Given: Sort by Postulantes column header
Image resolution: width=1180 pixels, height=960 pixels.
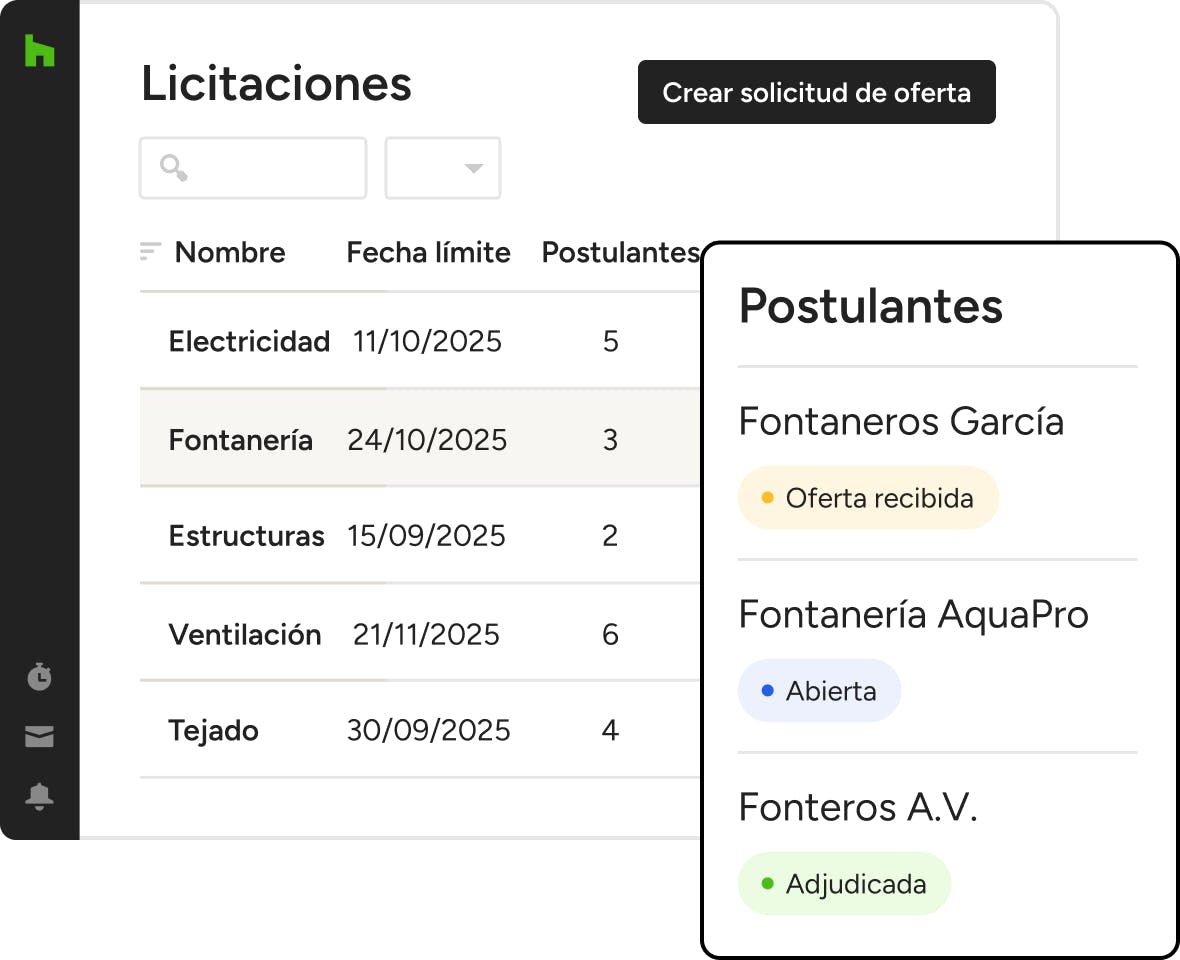Looking at the screenshot, I should [620, 253].
